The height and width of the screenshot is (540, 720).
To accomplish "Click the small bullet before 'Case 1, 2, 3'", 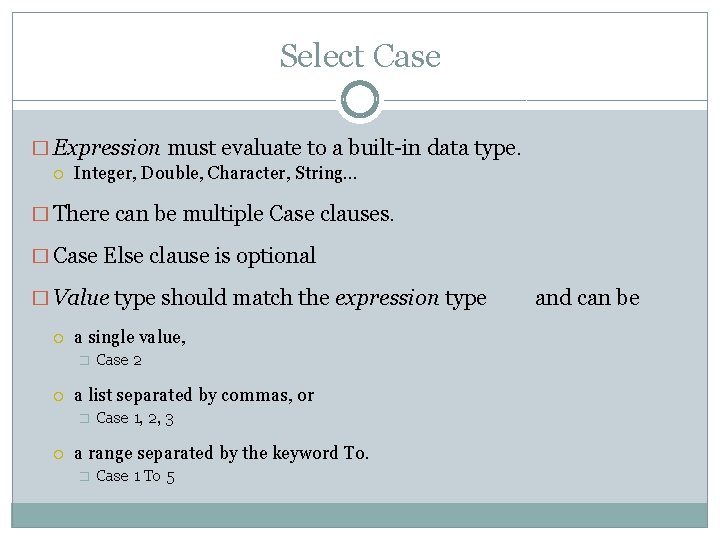I will 84,419.
